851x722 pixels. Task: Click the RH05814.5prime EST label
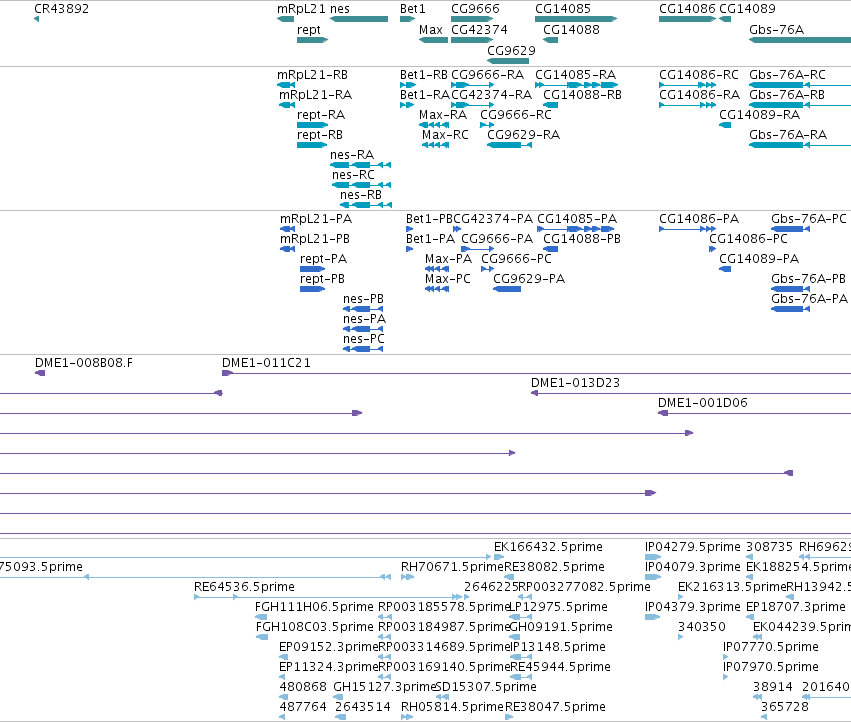click(453, 707)
